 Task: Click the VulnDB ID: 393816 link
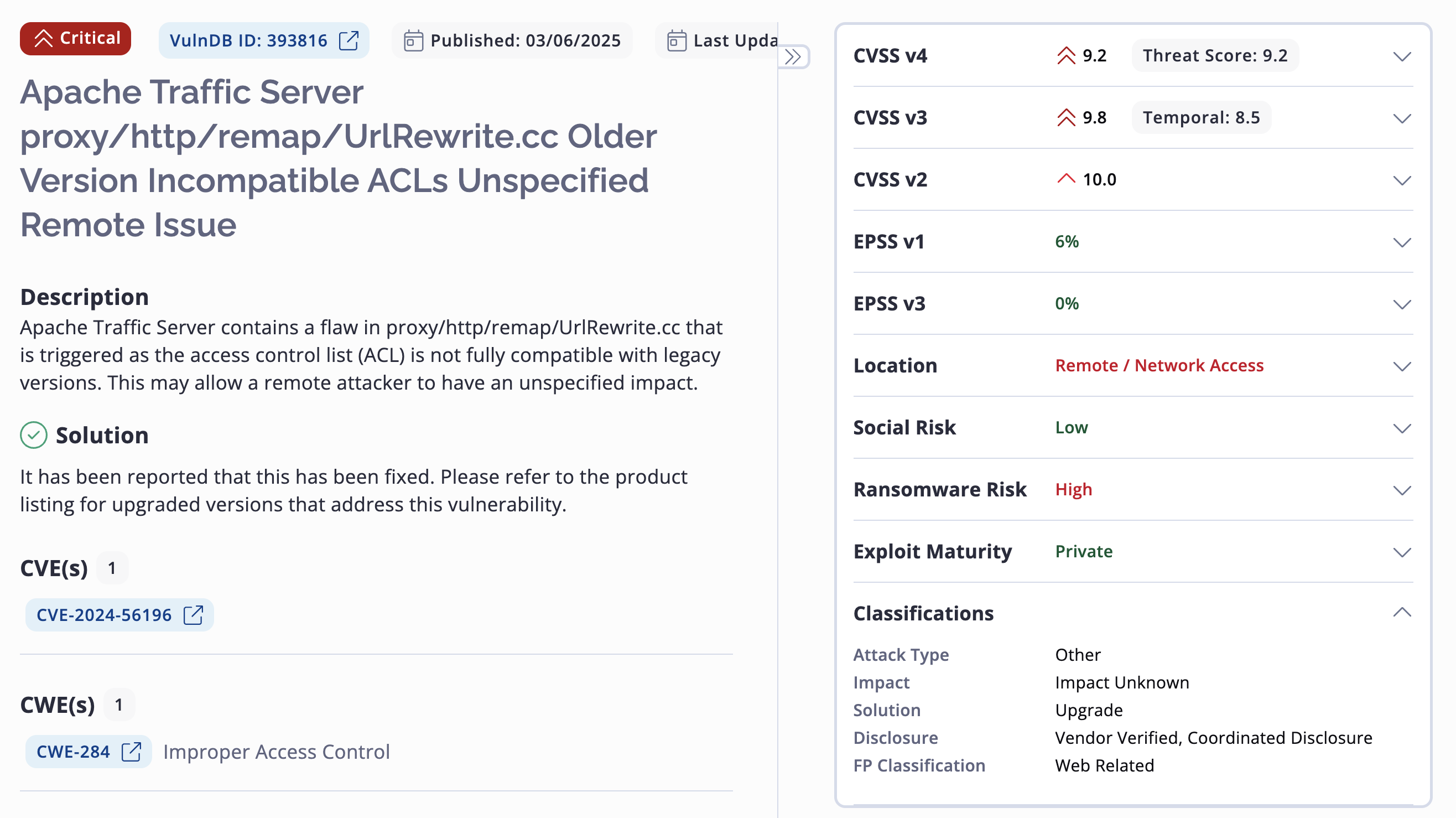point(249,41)
